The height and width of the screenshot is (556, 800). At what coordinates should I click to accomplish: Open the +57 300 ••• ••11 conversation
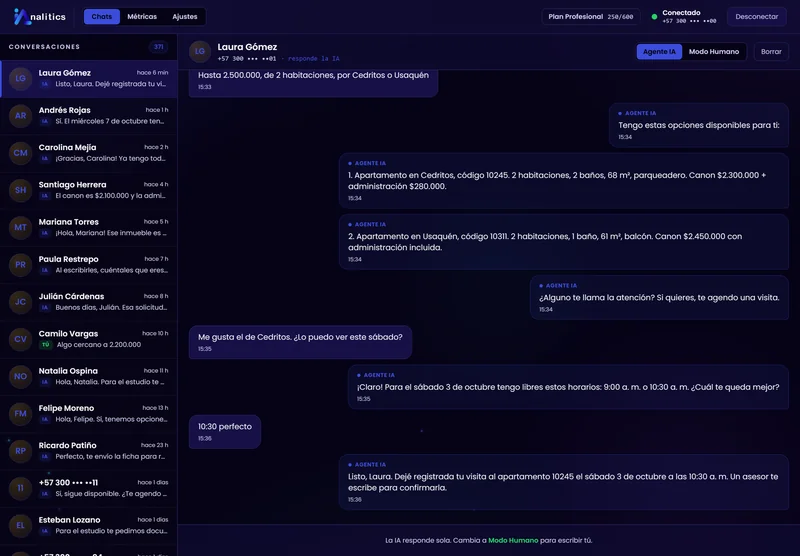tap(89, 489)
